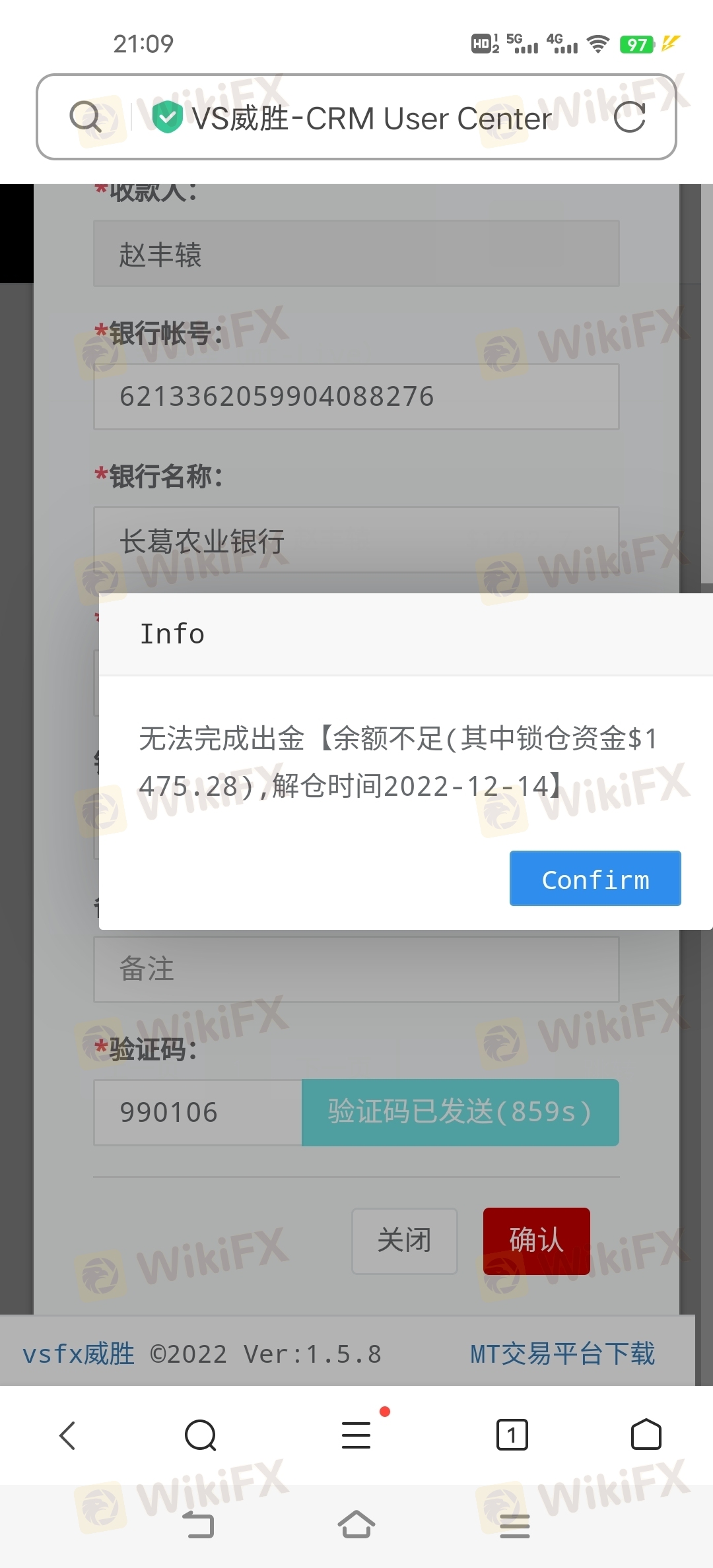
Task: Open the tabs counter showing 1
Action: [x=512, y=1435]
